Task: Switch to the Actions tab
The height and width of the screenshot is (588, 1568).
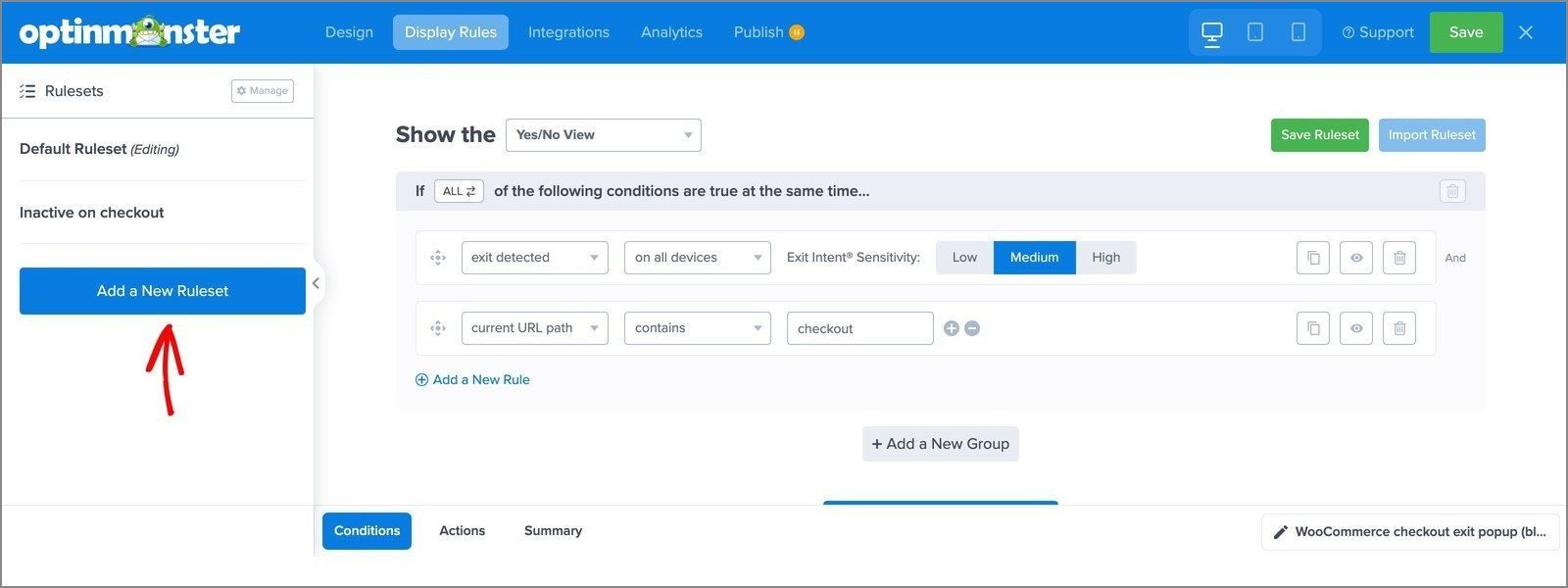Action: 462,531
